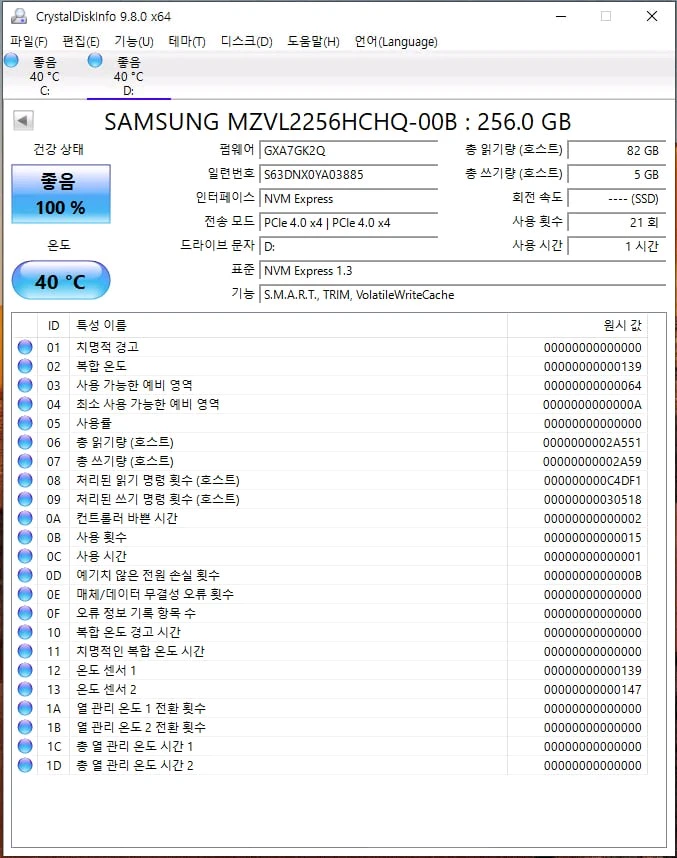Click the total host writes value 5 GB
The width and height of the screenshot is (677, 858).
coord(617,175)
